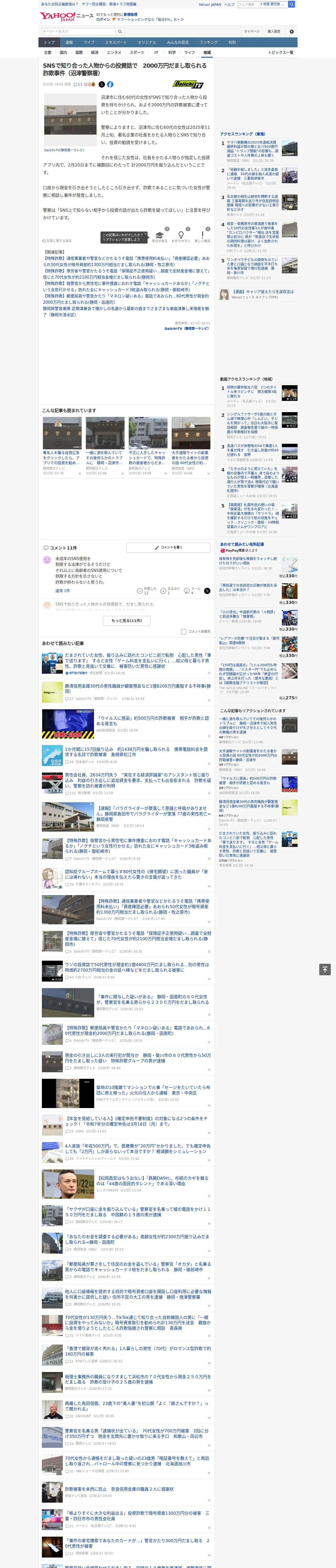Click 記事に関する報告 link
Screen dimensions: 336x1568
coord(57,240)
